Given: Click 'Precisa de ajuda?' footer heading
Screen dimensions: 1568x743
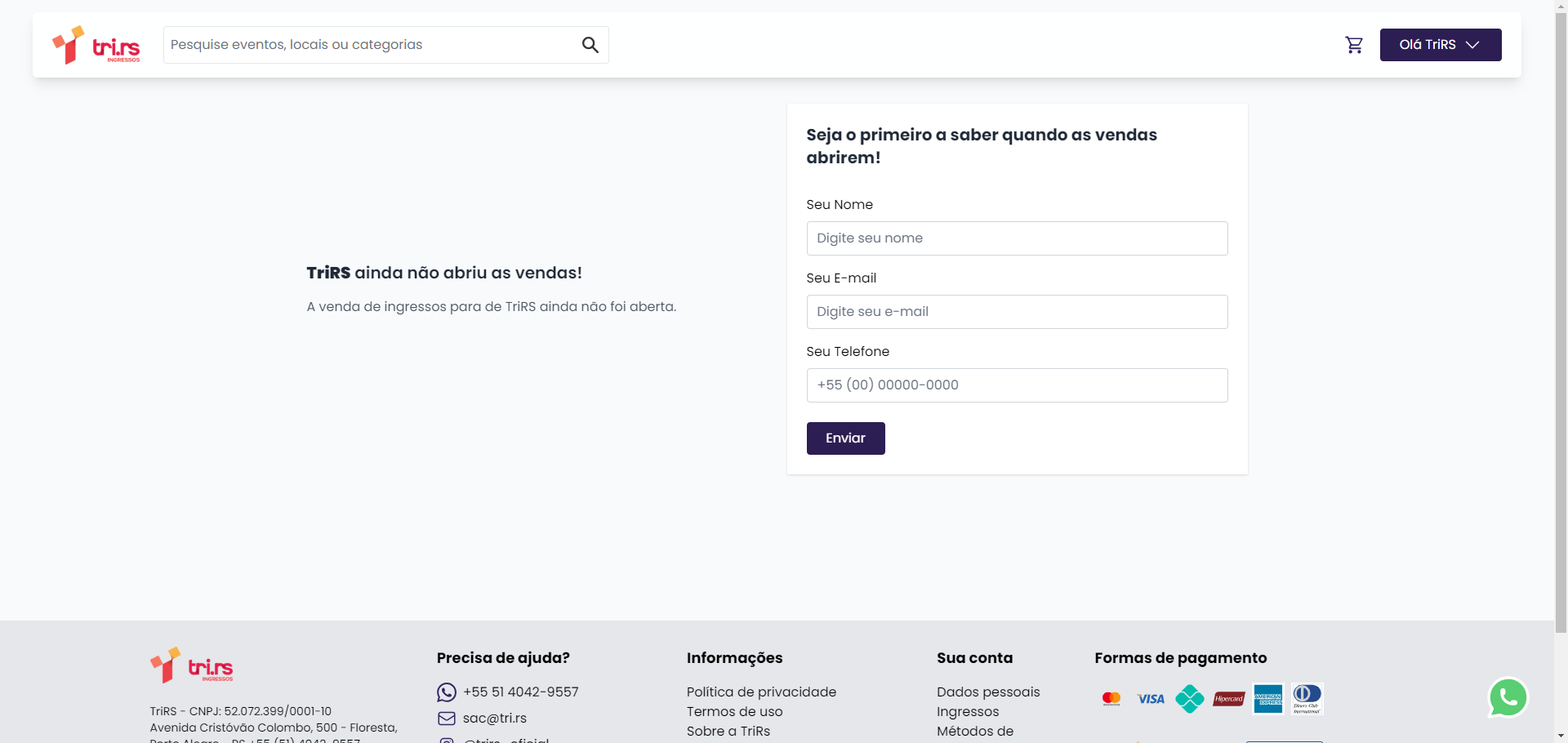Looking at the screenshot, I should click(x=503, y=658).
